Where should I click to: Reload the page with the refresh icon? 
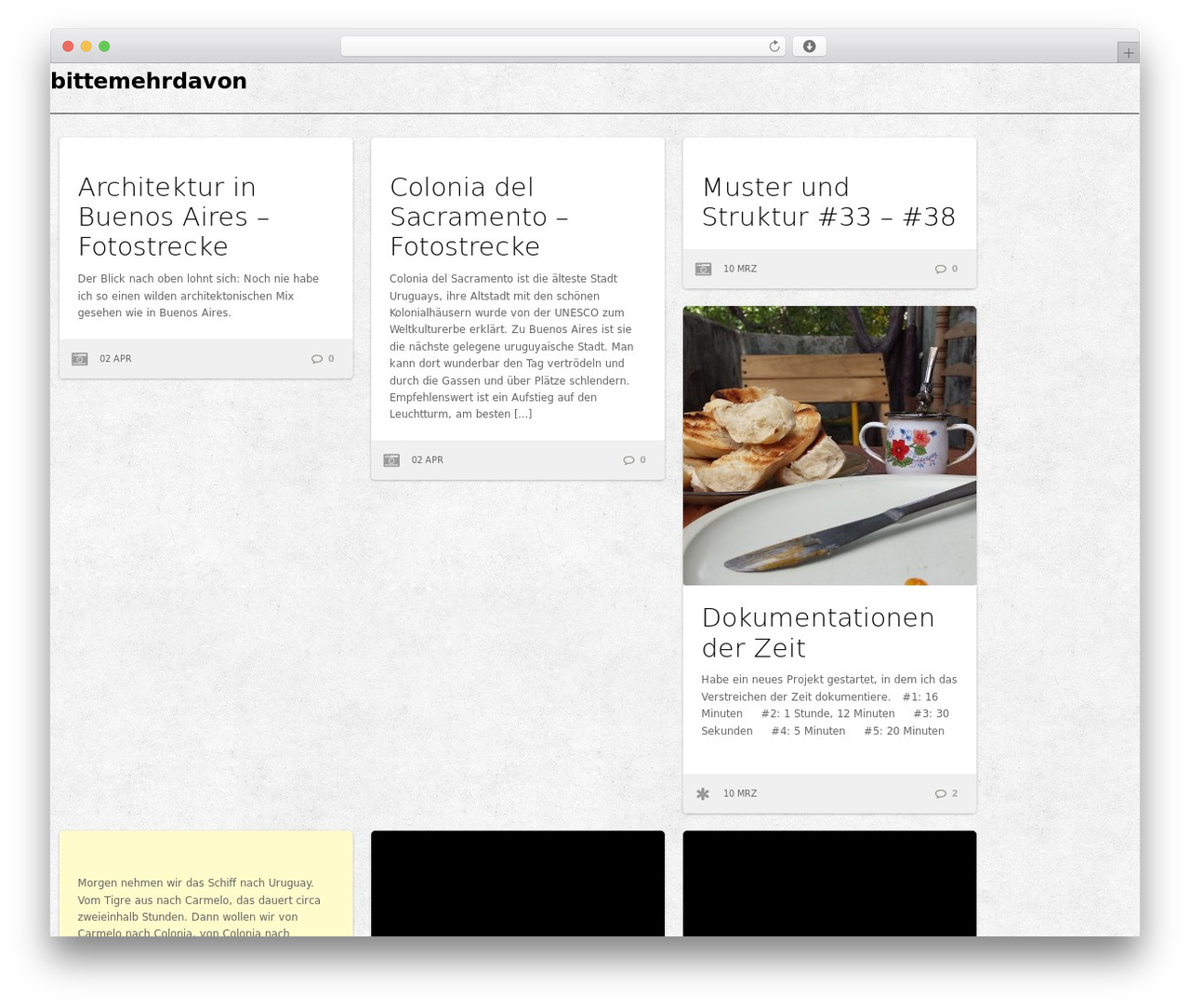773,46
